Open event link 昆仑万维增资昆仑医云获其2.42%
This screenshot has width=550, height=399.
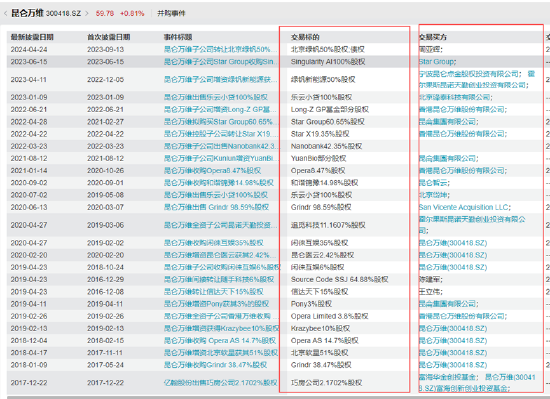point(220,255)
